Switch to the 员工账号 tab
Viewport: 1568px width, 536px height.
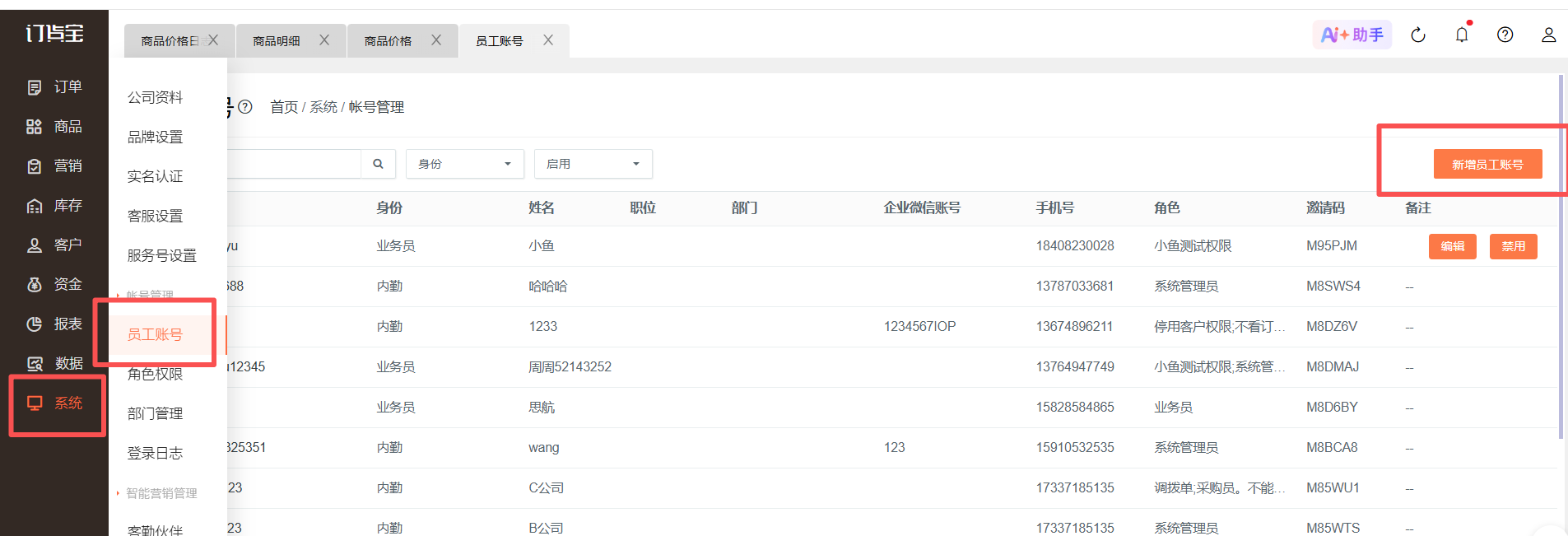click(x=500, y=41)
